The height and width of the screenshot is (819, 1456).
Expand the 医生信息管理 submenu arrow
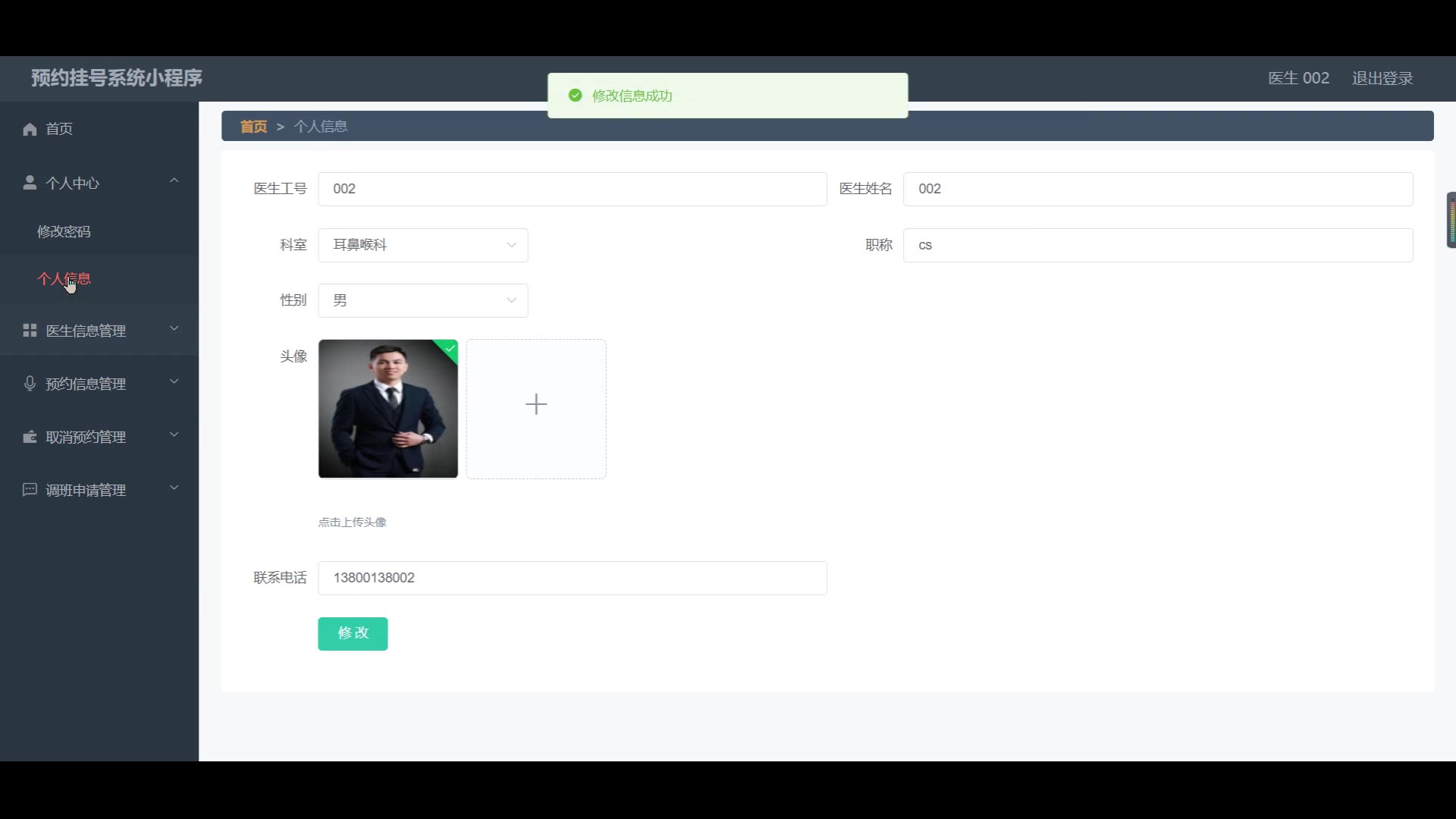tap(174, 328)
